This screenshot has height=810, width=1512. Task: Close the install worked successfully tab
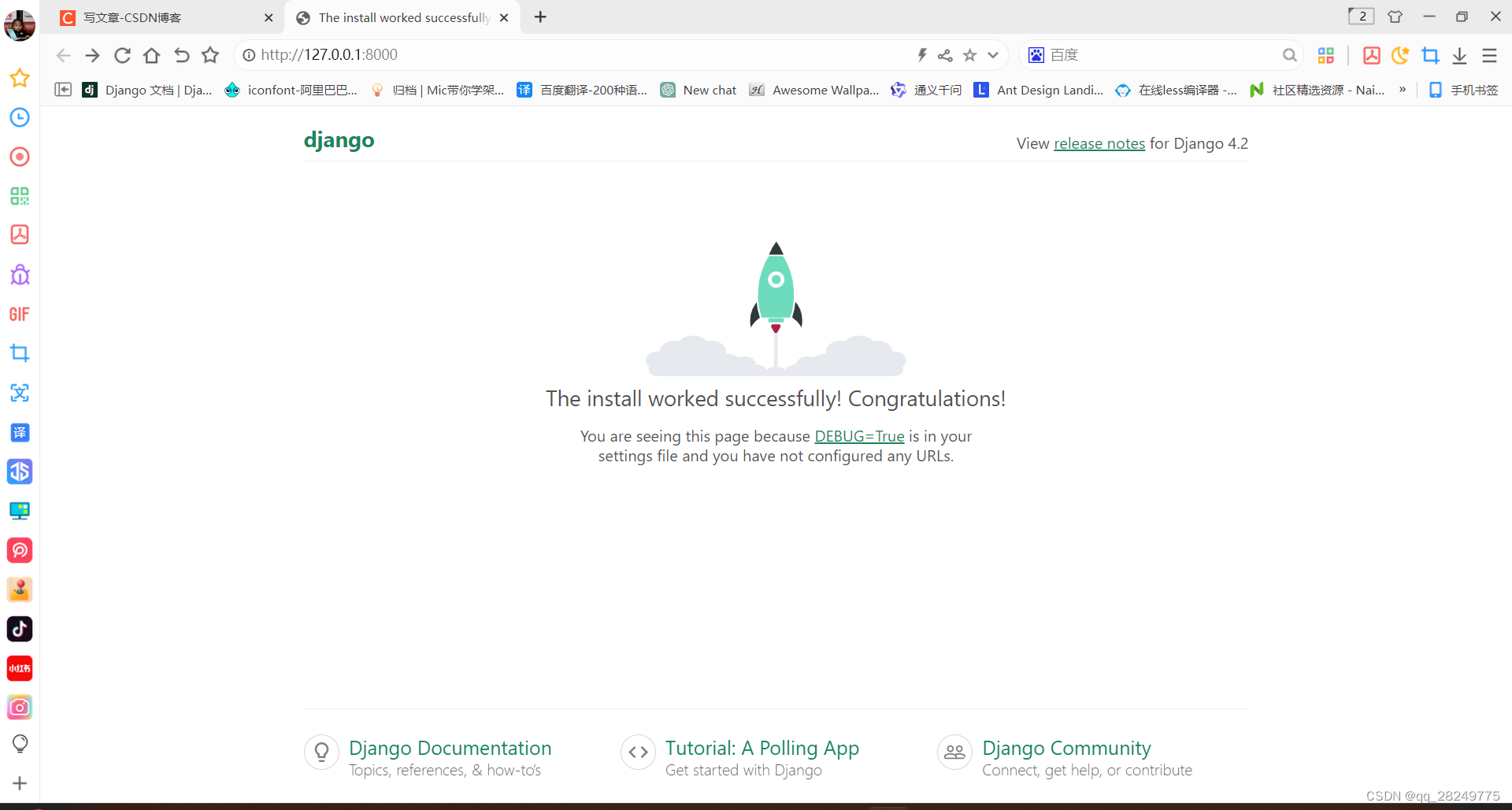[504, 17]
